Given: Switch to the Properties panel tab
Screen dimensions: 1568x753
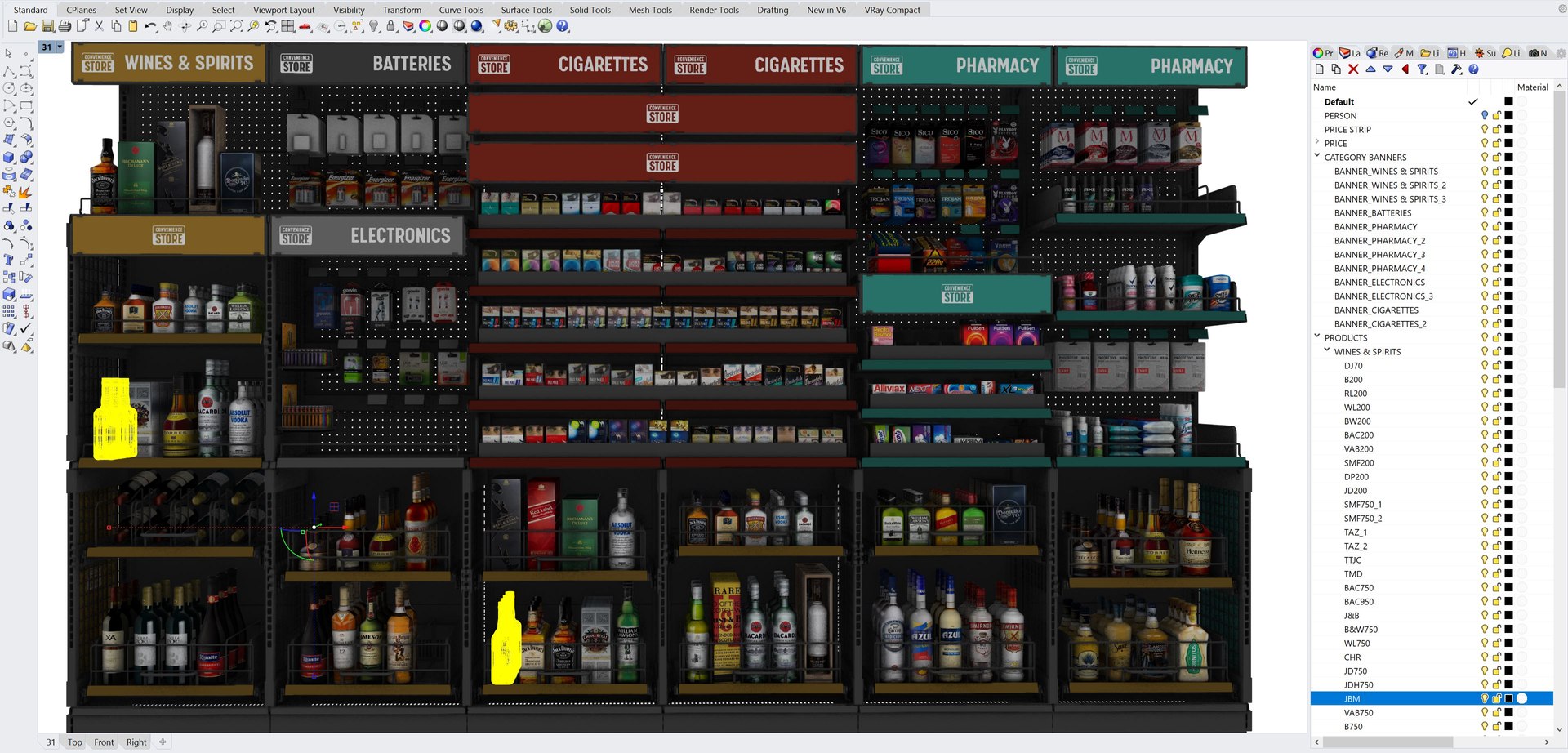Looking at the screenshot, I should pos(1323,53).
